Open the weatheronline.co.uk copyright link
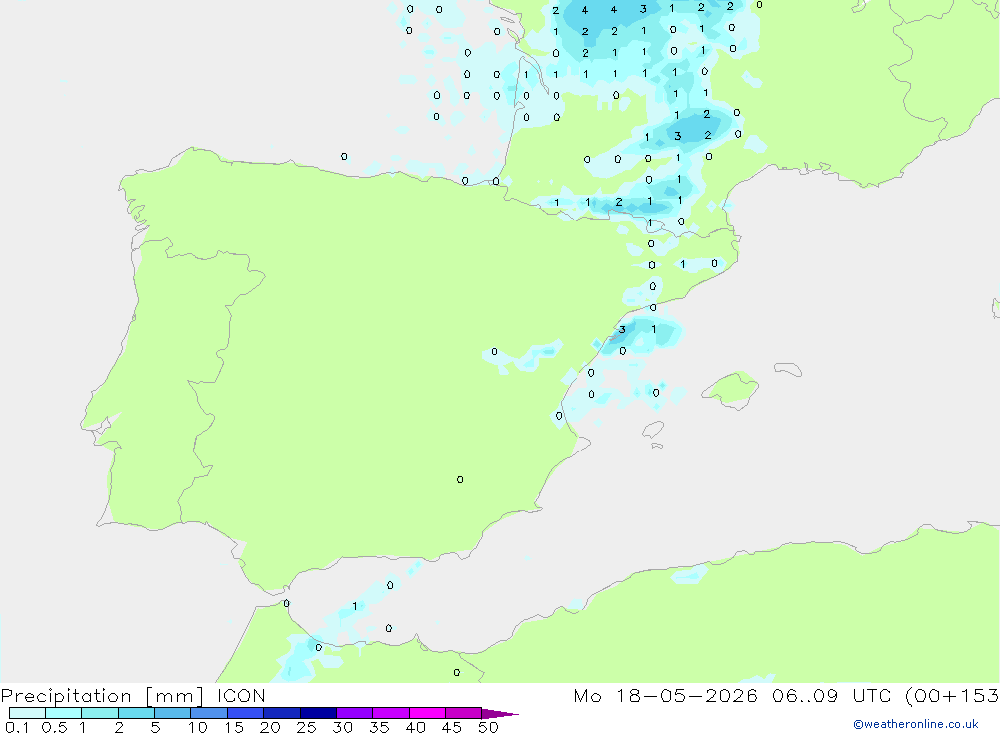 click(915, 724)
